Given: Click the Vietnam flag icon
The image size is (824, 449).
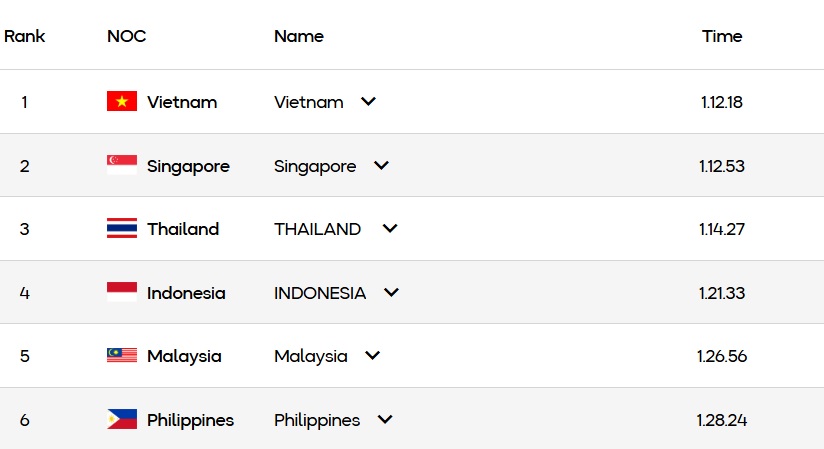Looking at the screenshot, I should [x=122, y=102].
